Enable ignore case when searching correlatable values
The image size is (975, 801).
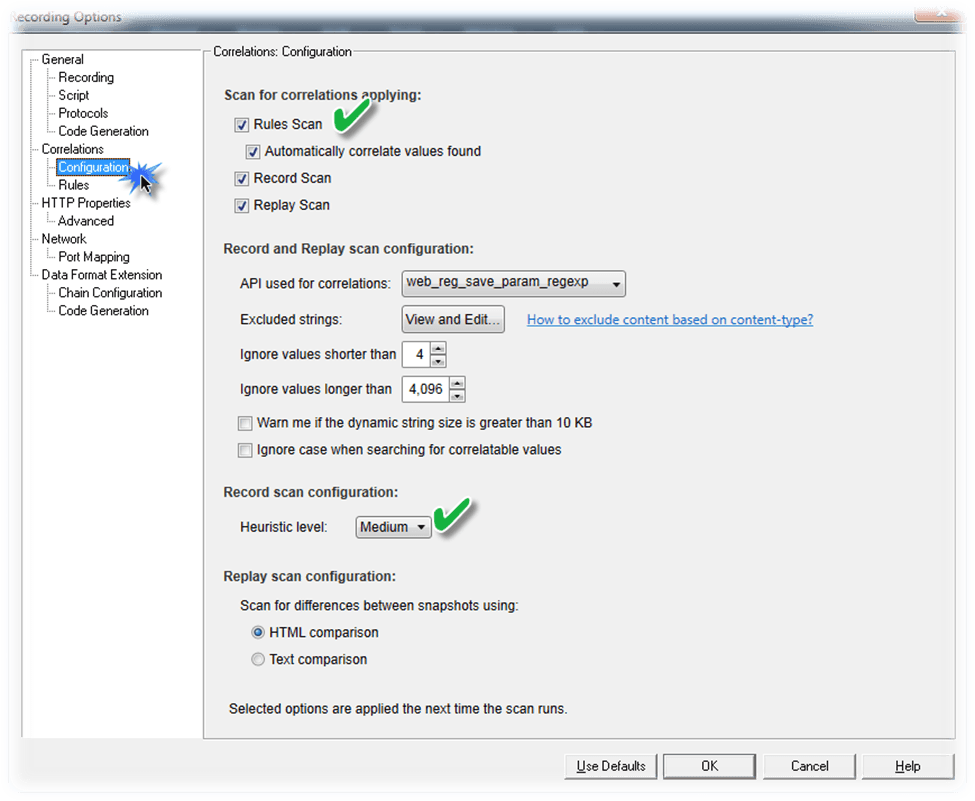click(x=245, y=450)
